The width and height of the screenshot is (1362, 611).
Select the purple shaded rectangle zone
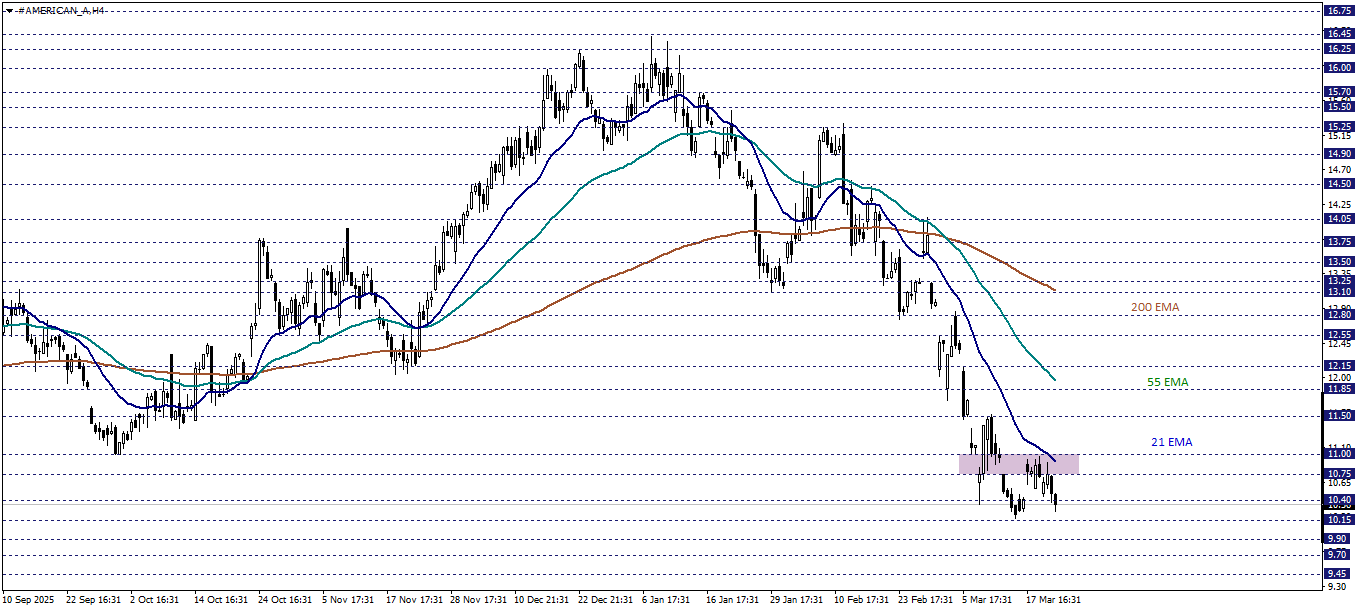1018,463
